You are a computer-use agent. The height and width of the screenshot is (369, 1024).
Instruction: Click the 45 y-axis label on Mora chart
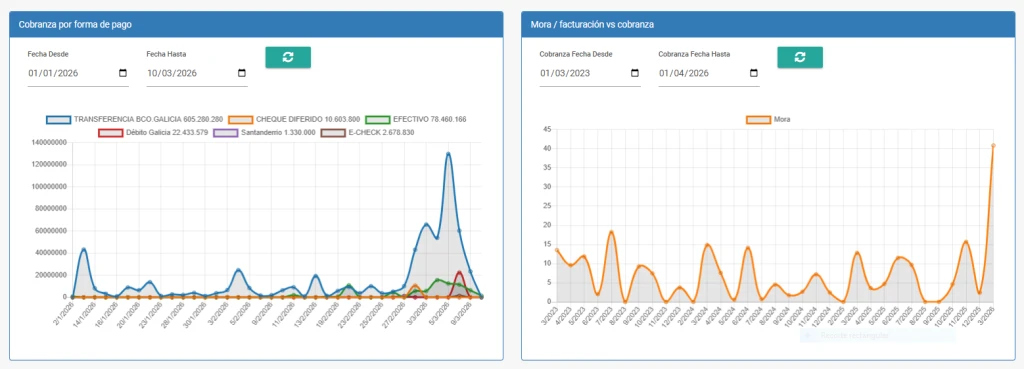pos(548,129)
